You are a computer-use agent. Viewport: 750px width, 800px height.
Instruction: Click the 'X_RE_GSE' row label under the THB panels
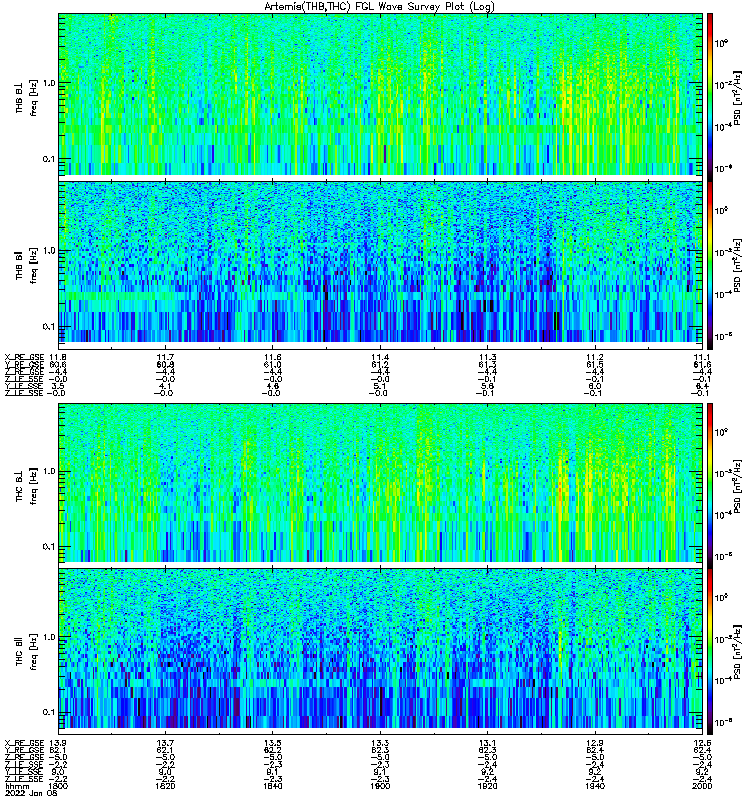coord(24,357)
